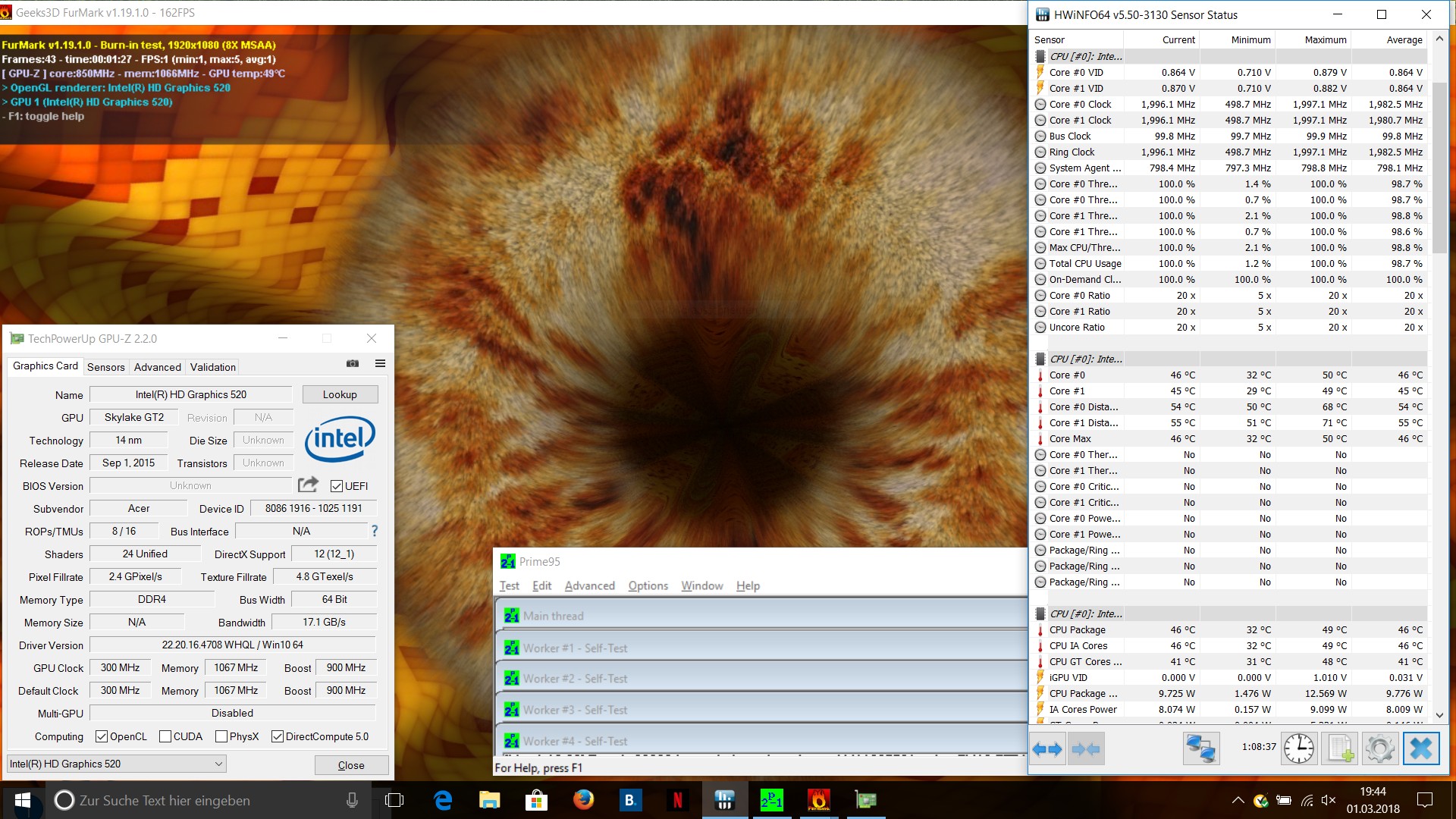Screen dimensions: 1456x819
Task: Click BIOS export share arrow icon
Action: (x=308, y=485)
